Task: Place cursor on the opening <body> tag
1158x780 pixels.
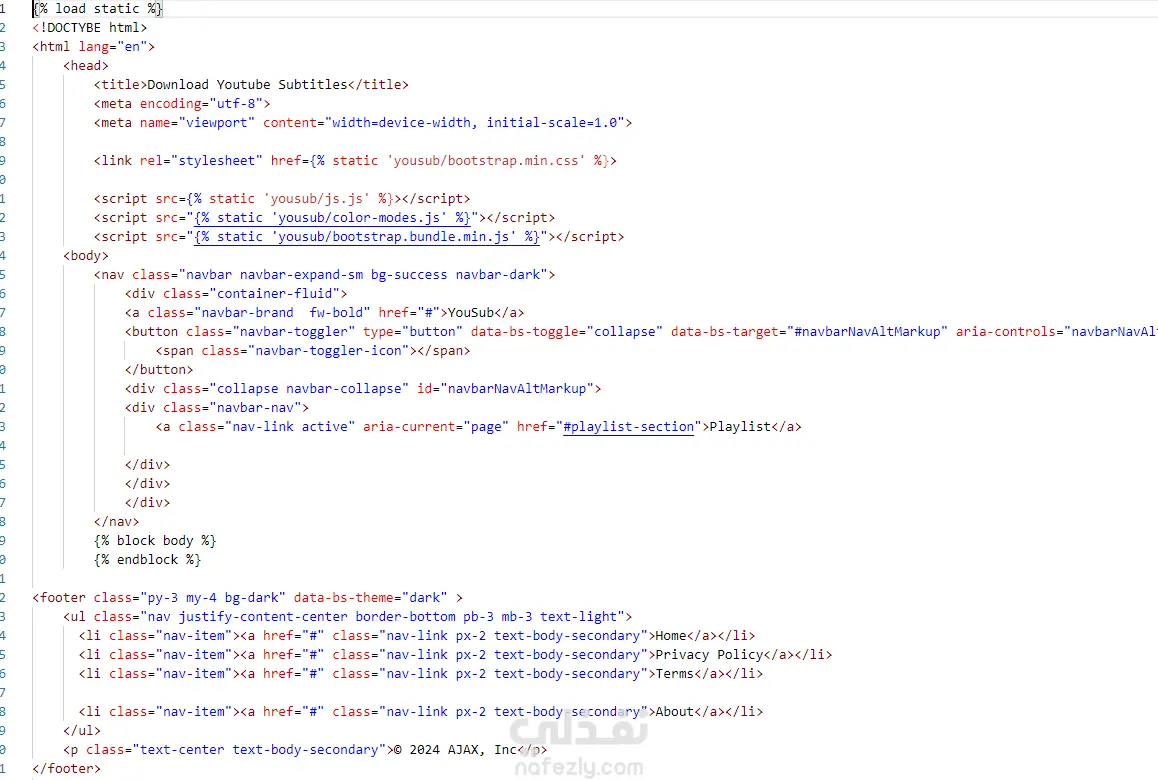Action: 86,256
